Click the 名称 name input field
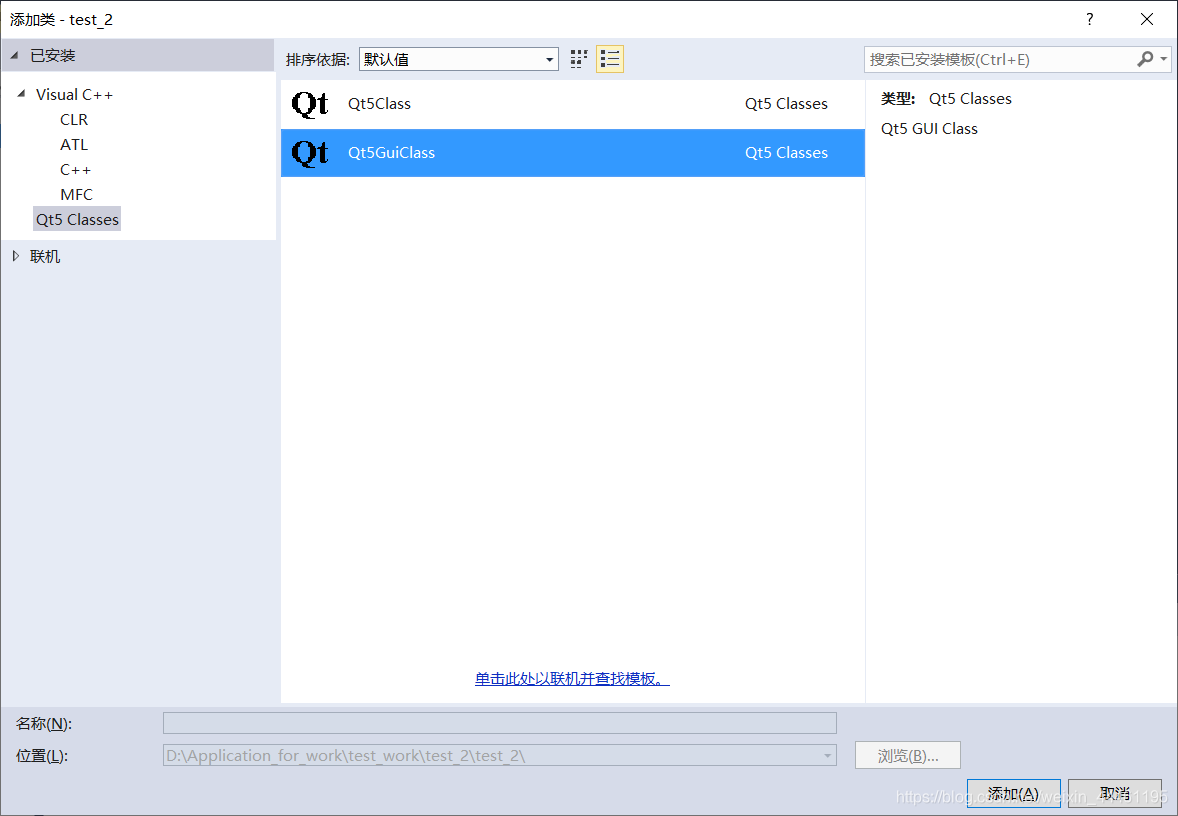The height and width of the screenshot is (816, 1178). click(x=500, y=723)
